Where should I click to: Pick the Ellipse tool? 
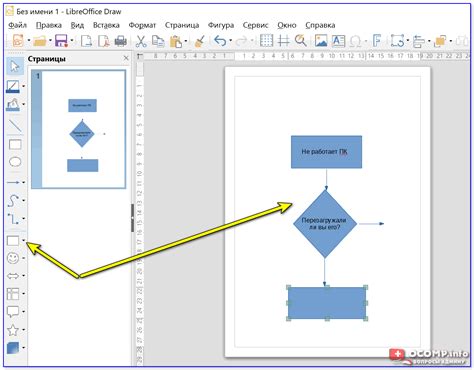(x=15, y=162)
